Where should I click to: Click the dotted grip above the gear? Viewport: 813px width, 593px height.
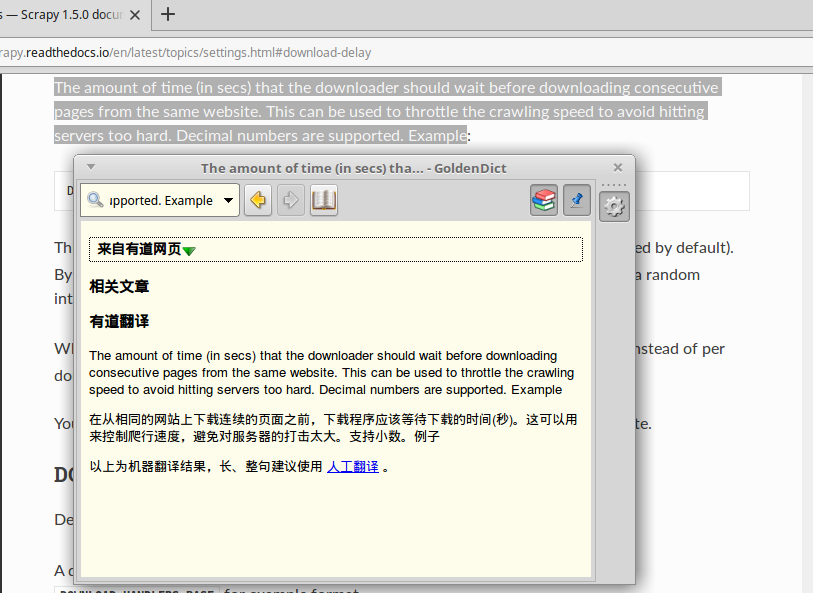point(614,185)
